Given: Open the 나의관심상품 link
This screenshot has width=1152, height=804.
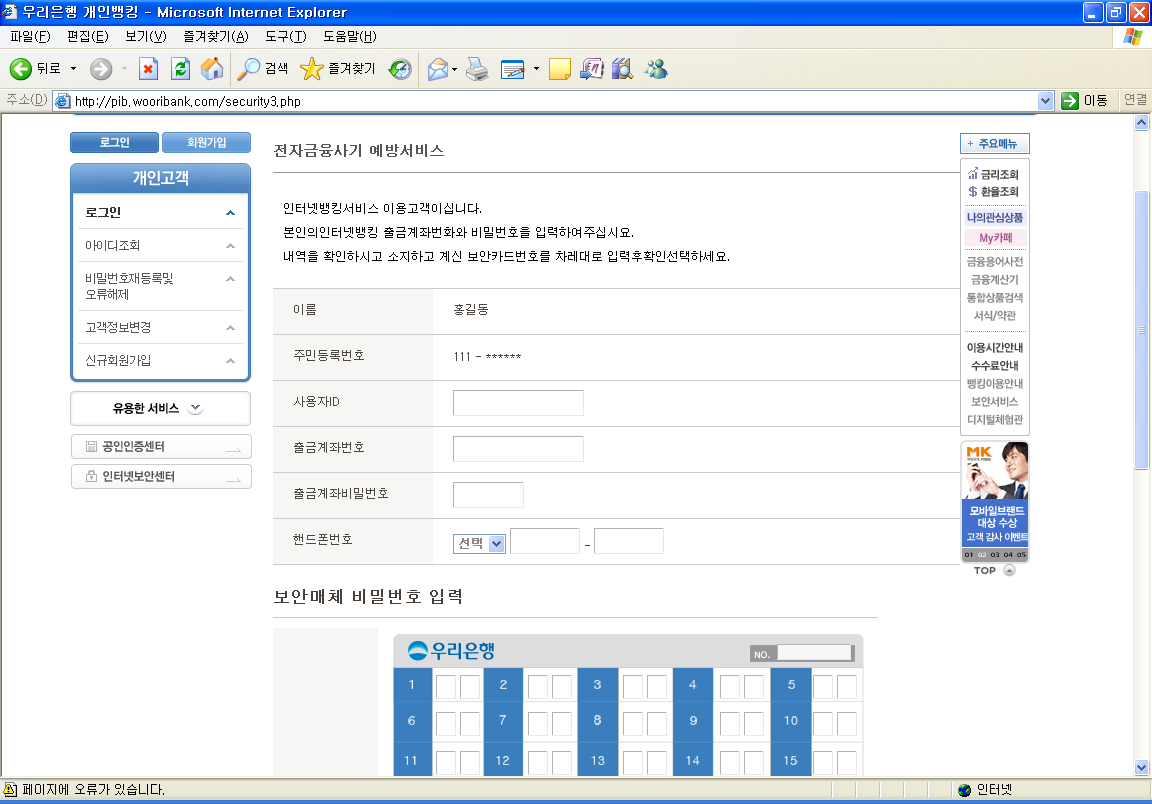Looking at the screenshot, I should pos(994,218).
